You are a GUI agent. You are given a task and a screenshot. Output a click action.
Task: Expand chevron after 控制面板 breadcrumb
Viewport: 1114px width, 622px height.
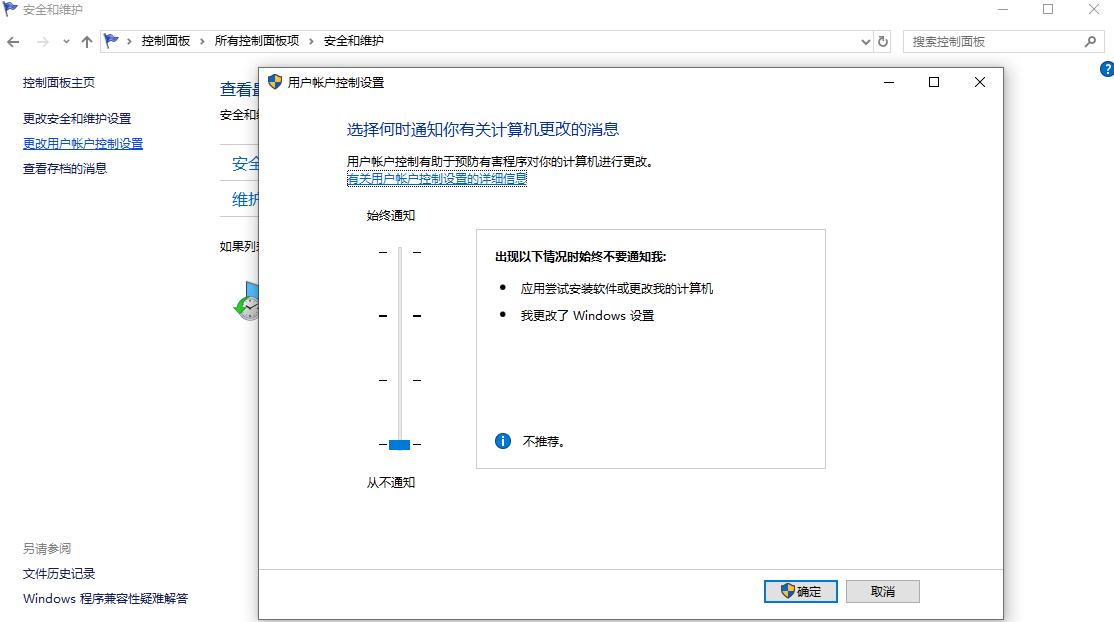click(x=202, y=41)
